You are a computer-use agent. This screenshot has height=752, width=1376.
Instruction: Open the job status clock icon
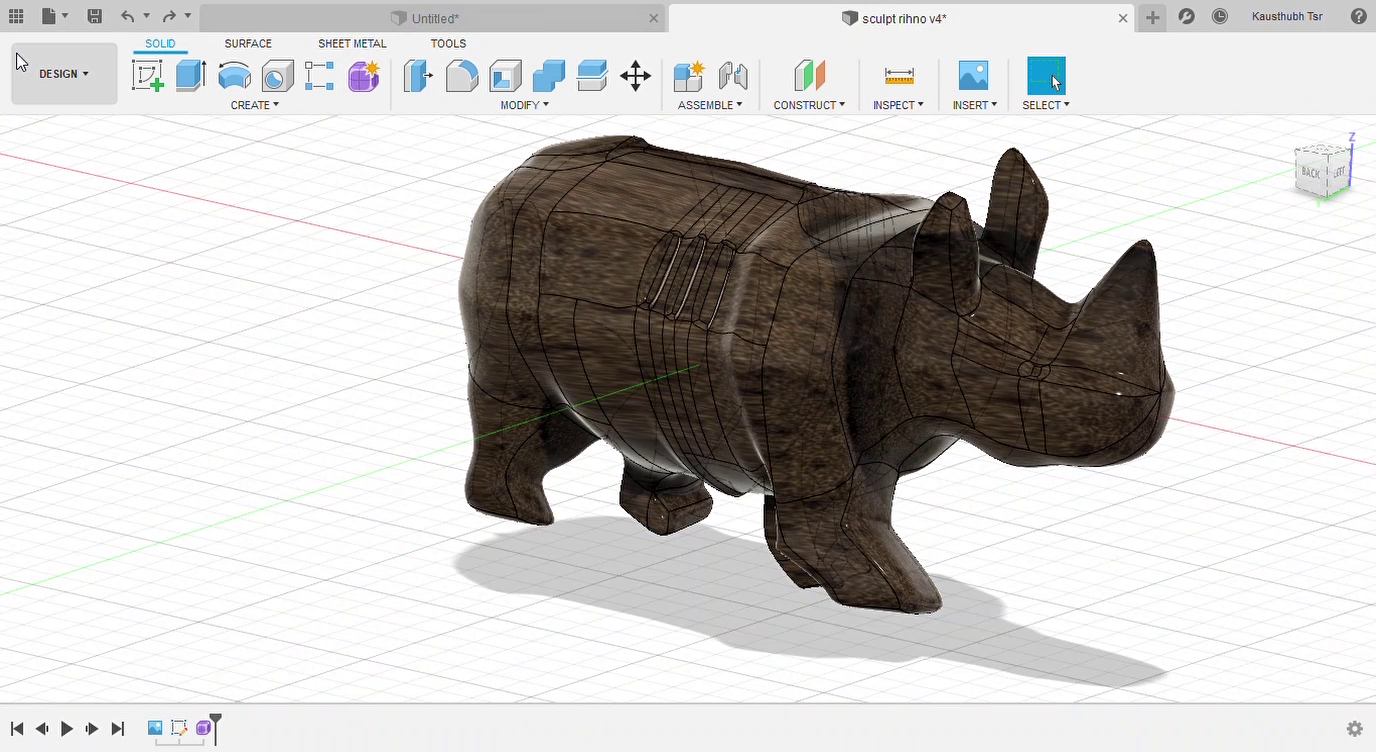pos(1219,17)
